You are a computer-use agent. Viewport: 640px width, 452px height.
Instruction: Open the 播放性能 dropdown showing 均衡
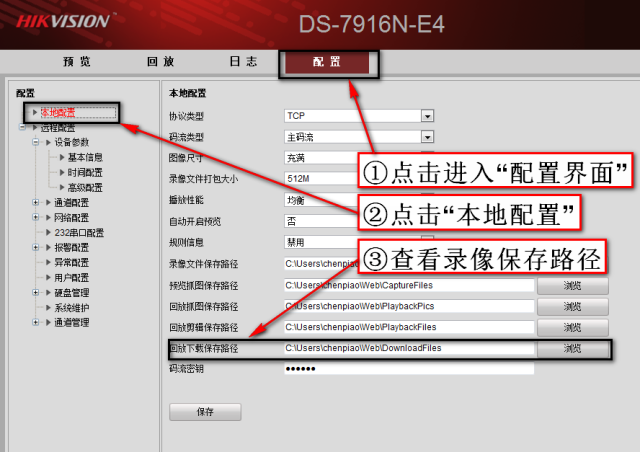(320, 200)
